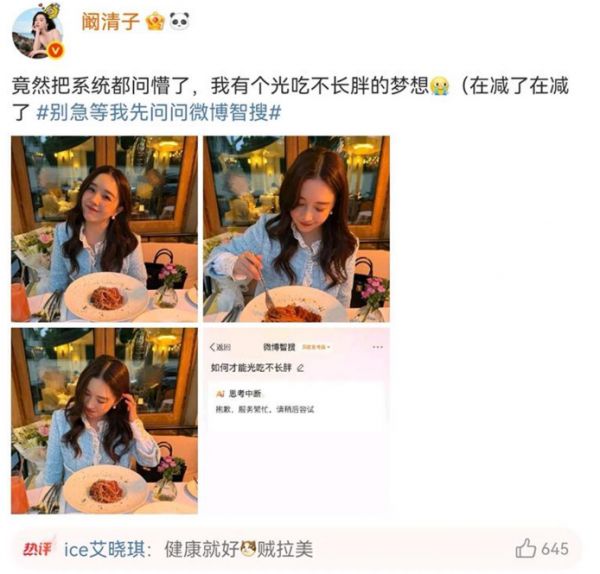Click the orange verified V badge

pos(56,51)
